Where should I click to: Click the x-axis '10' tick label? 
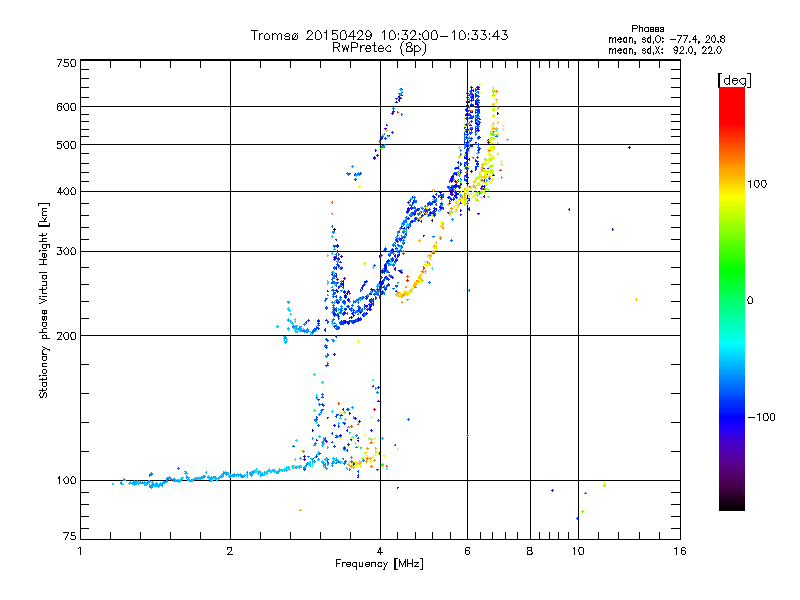coord(578,551)
